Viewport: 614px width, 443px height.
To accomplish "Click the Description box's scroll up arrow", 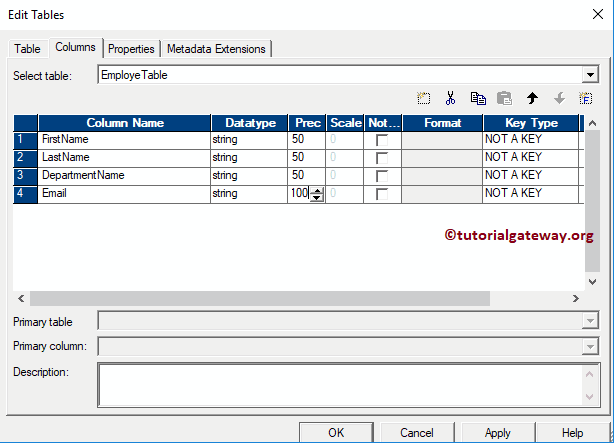I will 590,374.
